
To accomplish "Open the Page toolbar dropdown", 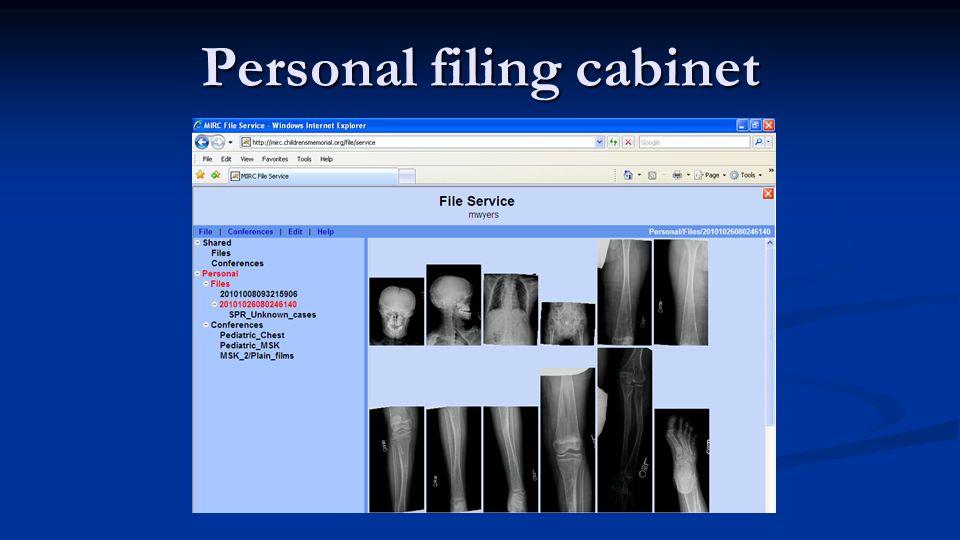I will tap(710, 175).
